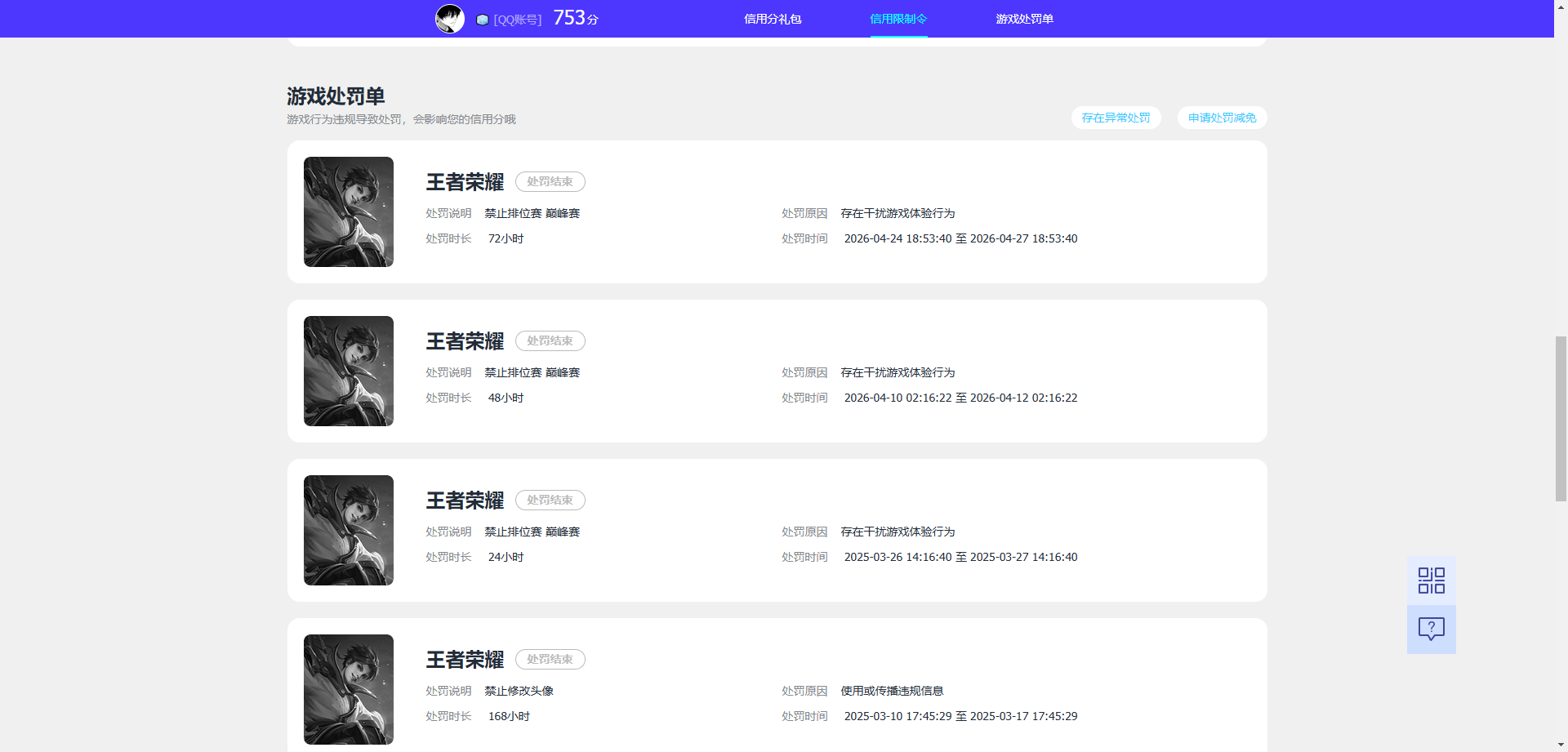Click 王者荣耀 title of the 48小时 record

pos(465,341)
